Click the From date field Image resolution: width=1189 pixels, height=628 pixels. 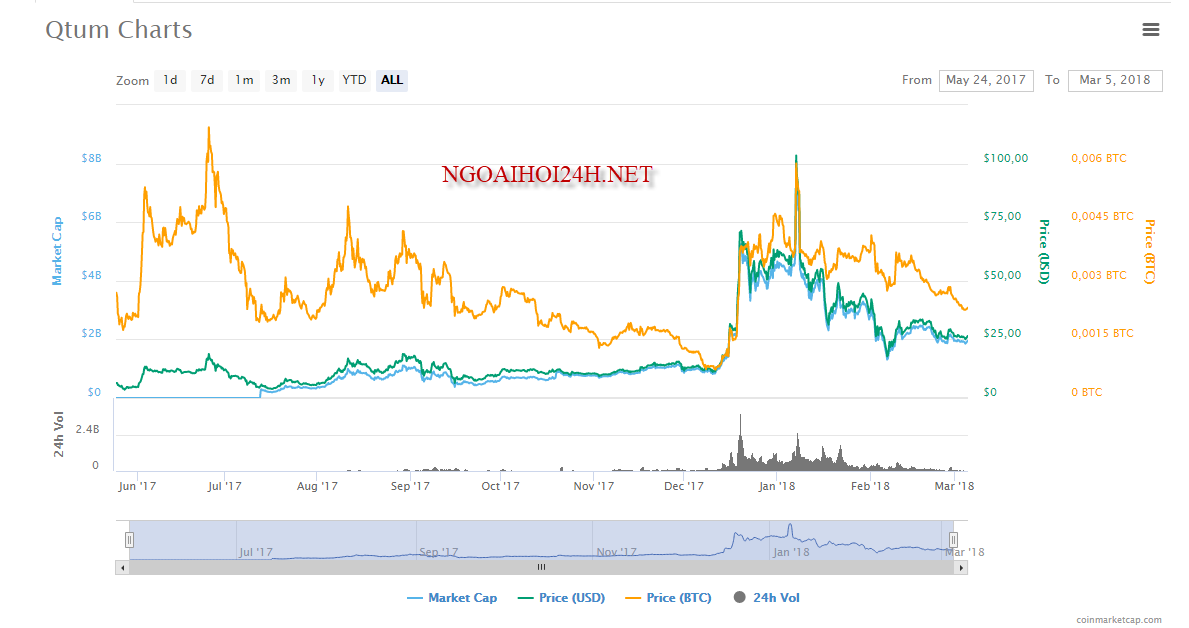985,80
